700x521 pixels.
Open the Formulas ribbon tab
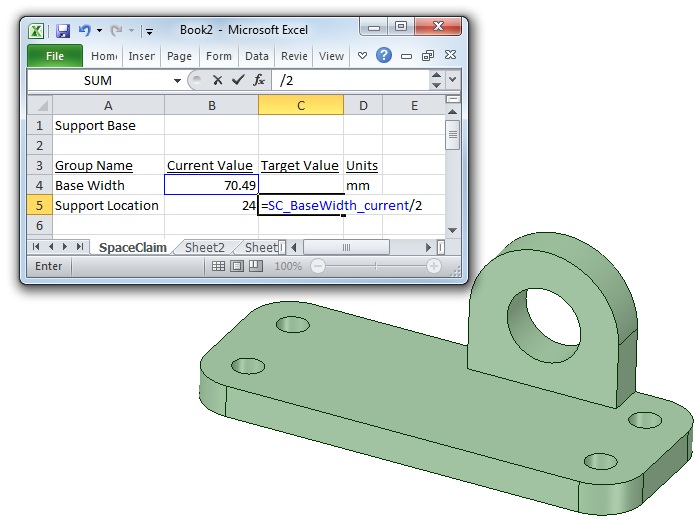[x=219, y=56]
